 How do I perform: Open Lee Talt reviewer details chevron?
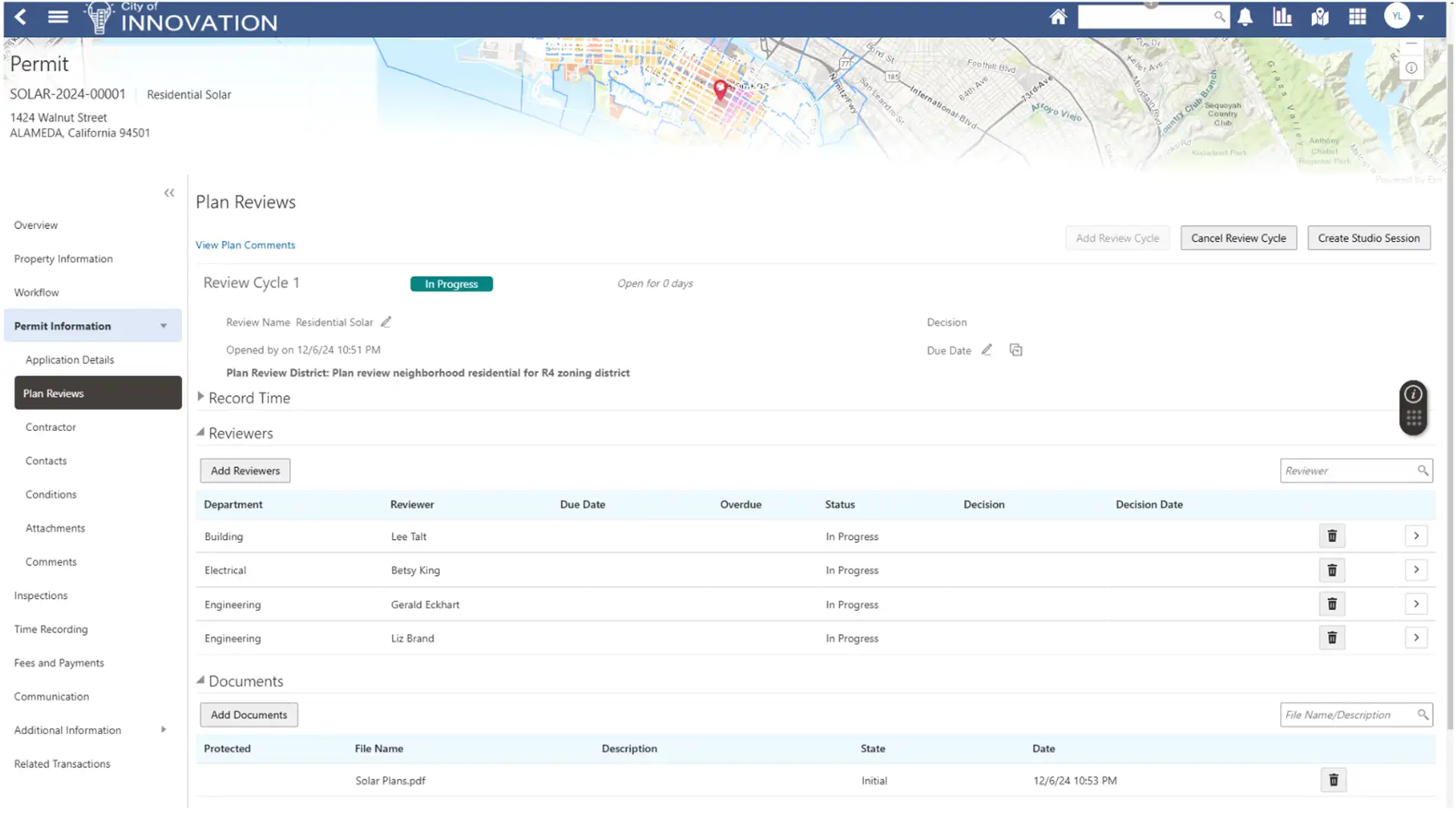click(1416, 536)
